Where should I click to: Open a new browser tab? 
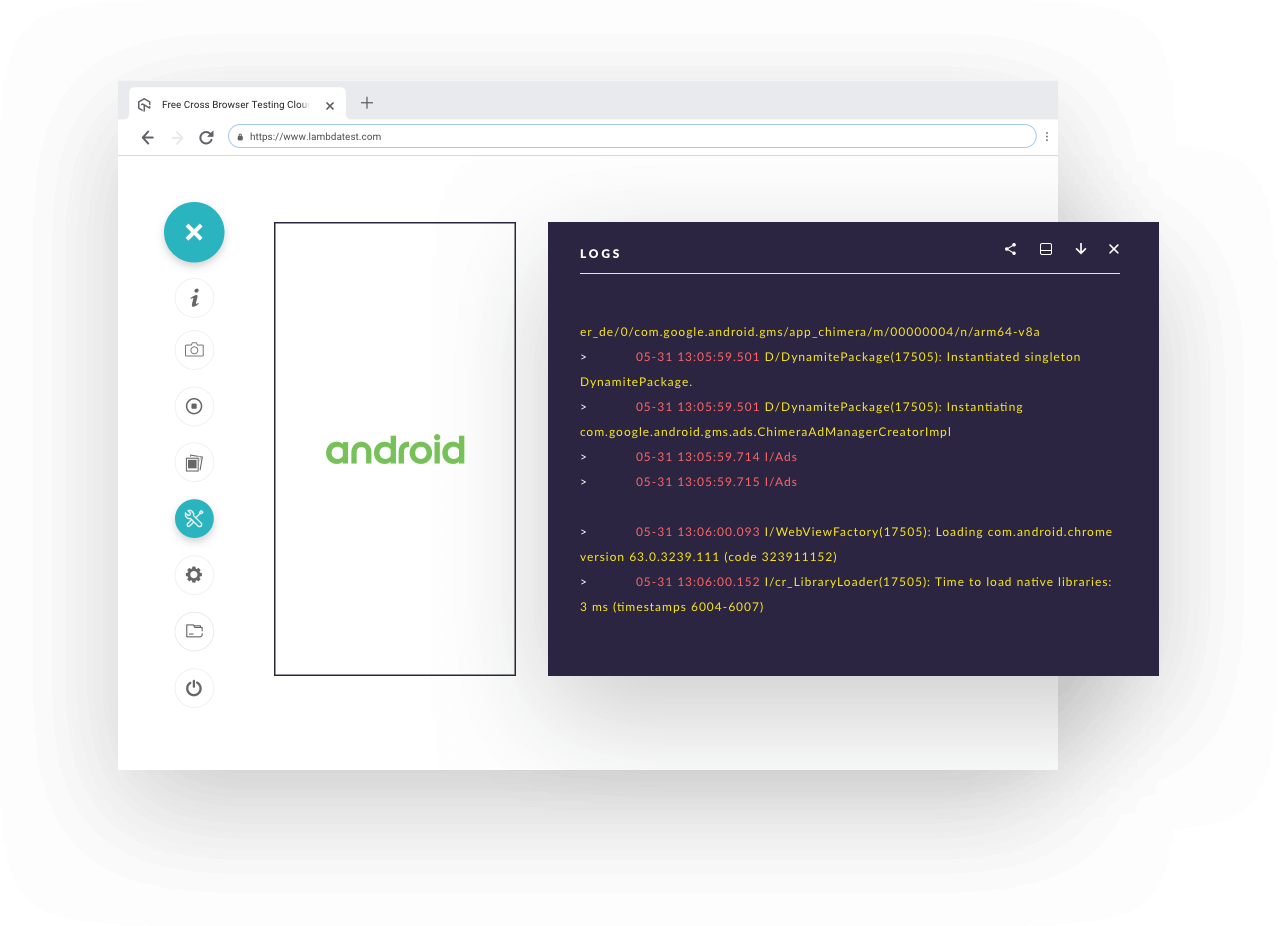coord(367,103)
